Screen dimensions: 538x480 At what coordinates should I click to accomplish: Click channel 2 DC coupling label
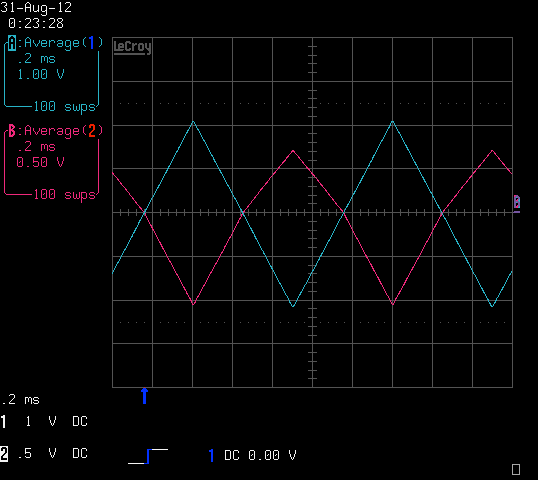click(80, 453)
